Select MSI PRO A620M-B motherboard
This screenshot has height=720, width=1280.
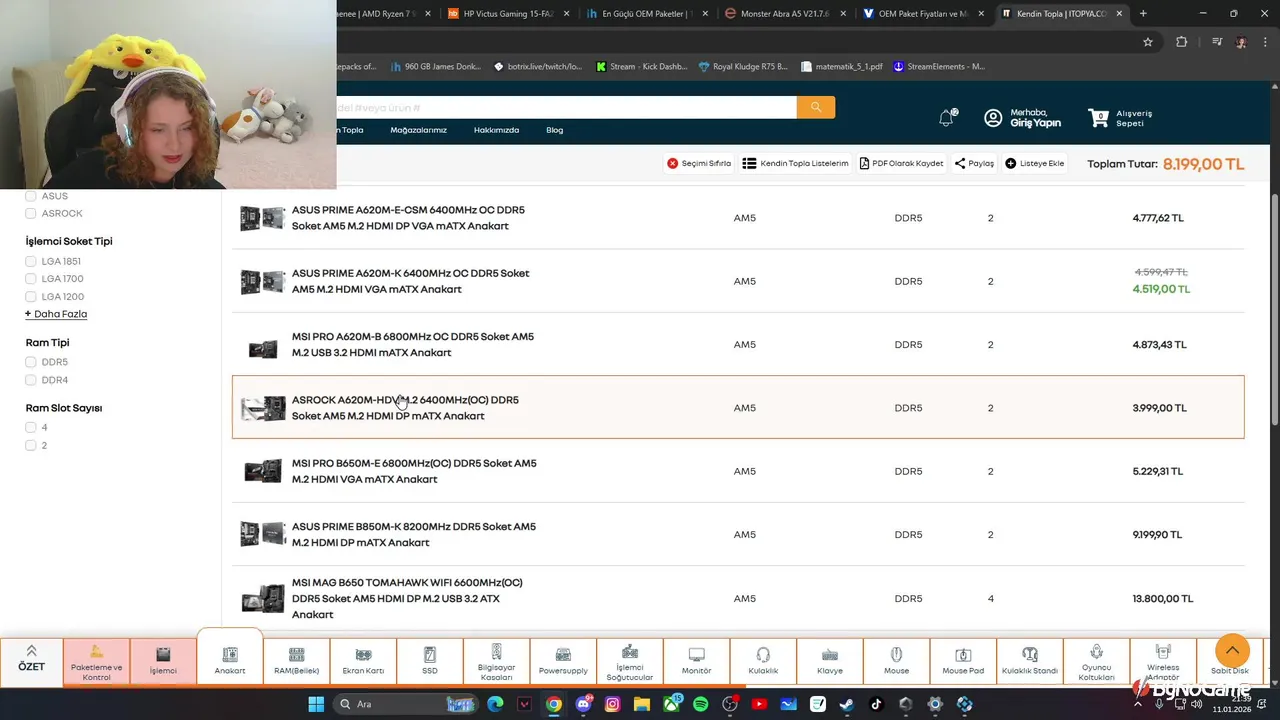(x=738, y=344)
